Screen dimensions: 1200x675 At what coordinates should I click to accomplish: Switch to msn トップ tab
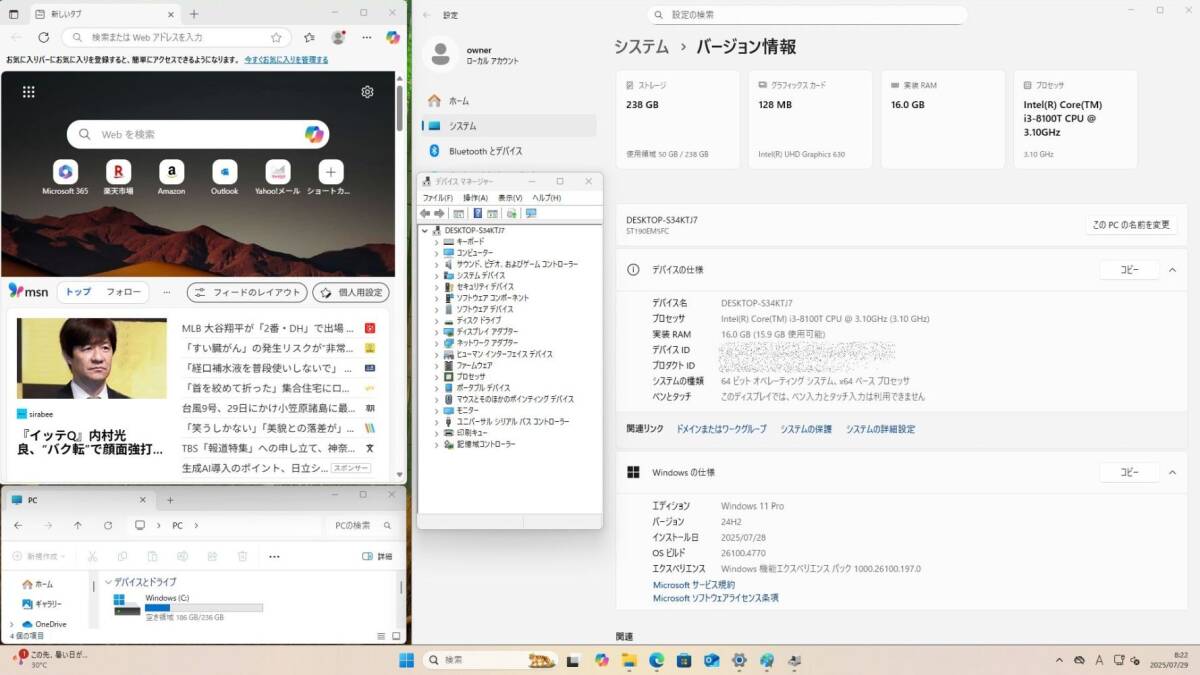[x=78, y=292]
